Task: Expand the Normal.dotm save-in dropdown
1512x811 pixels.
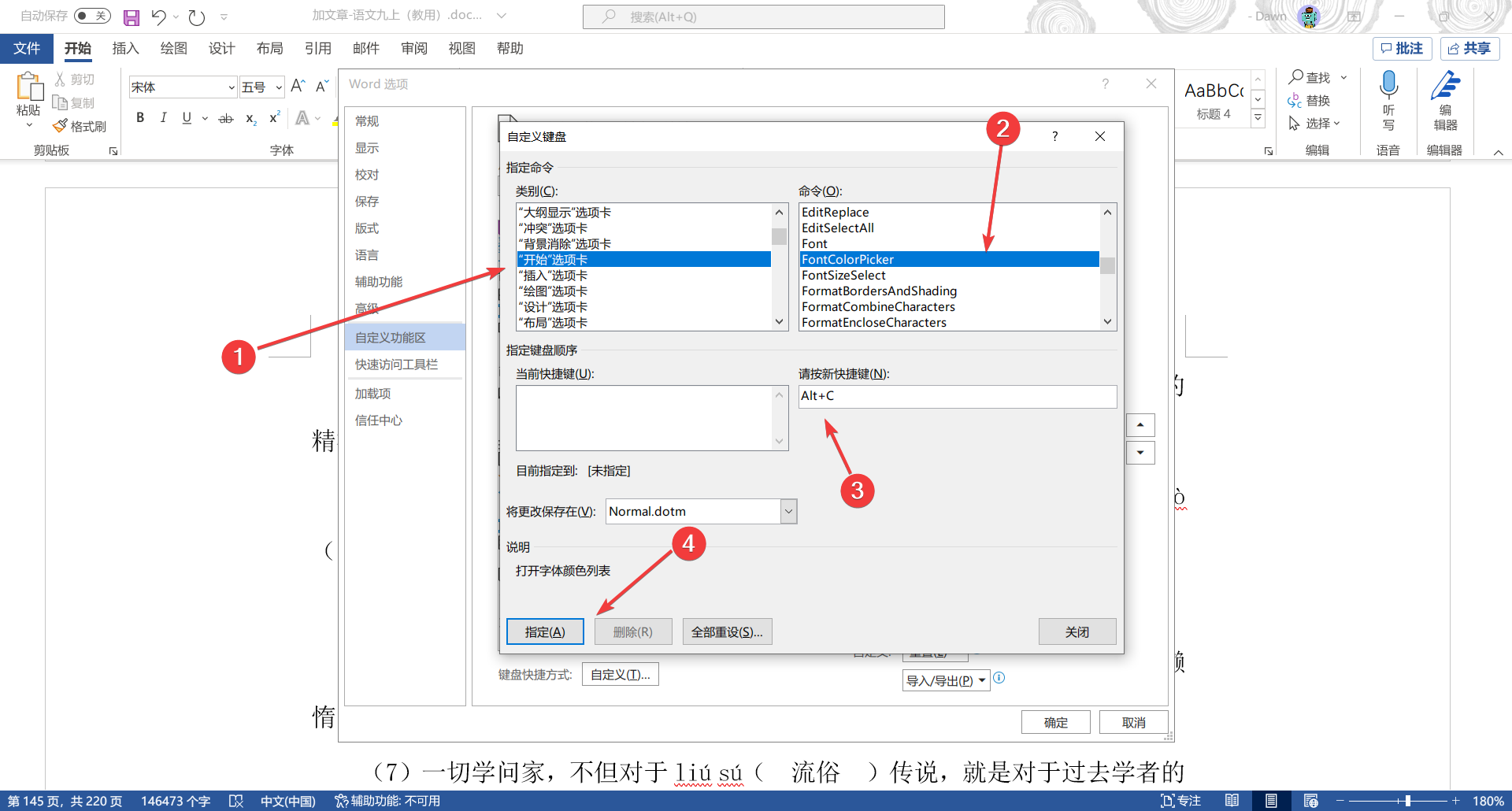Action: click(788, 512)
